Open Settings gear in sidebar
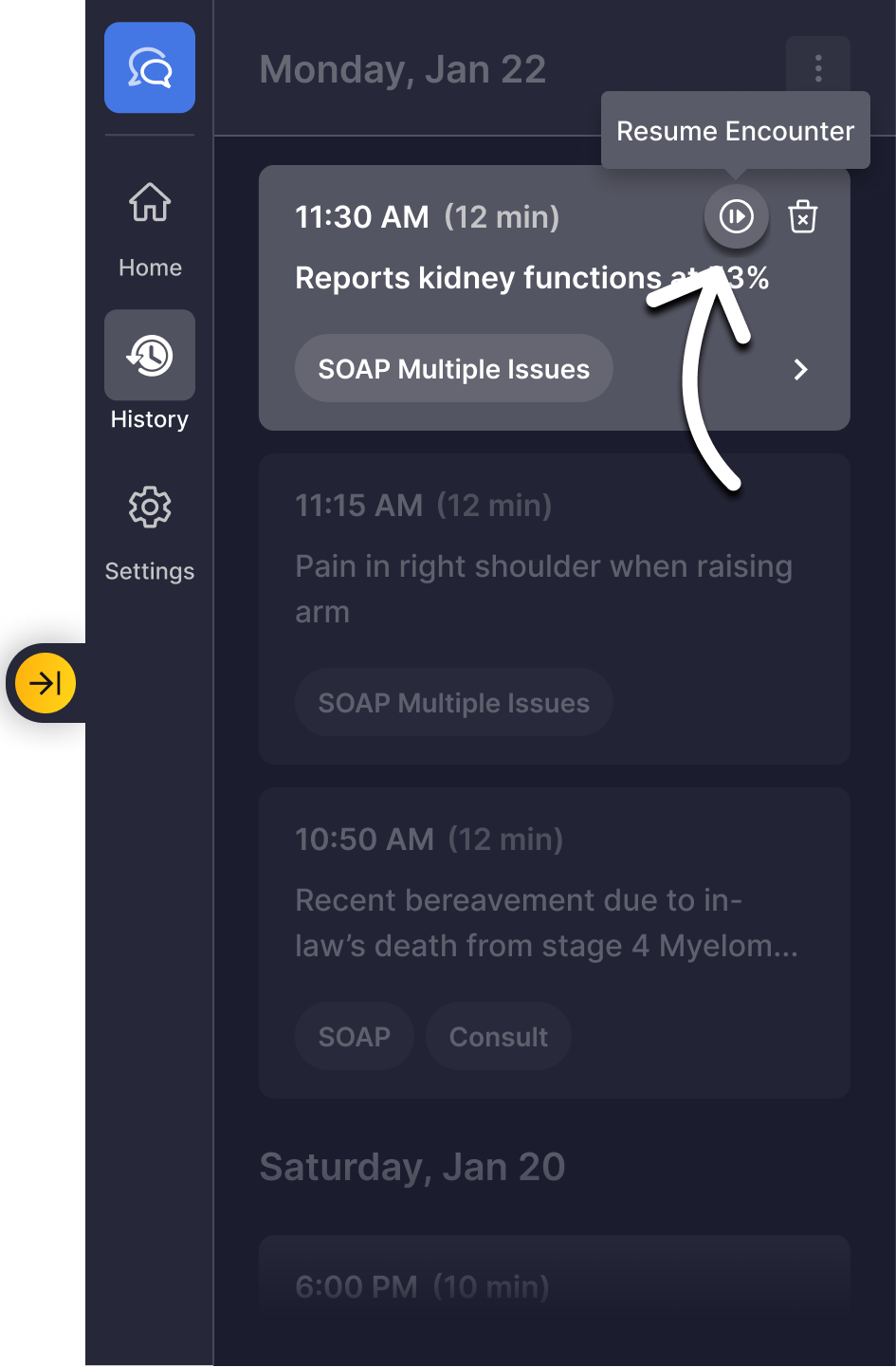 [150, 508]
